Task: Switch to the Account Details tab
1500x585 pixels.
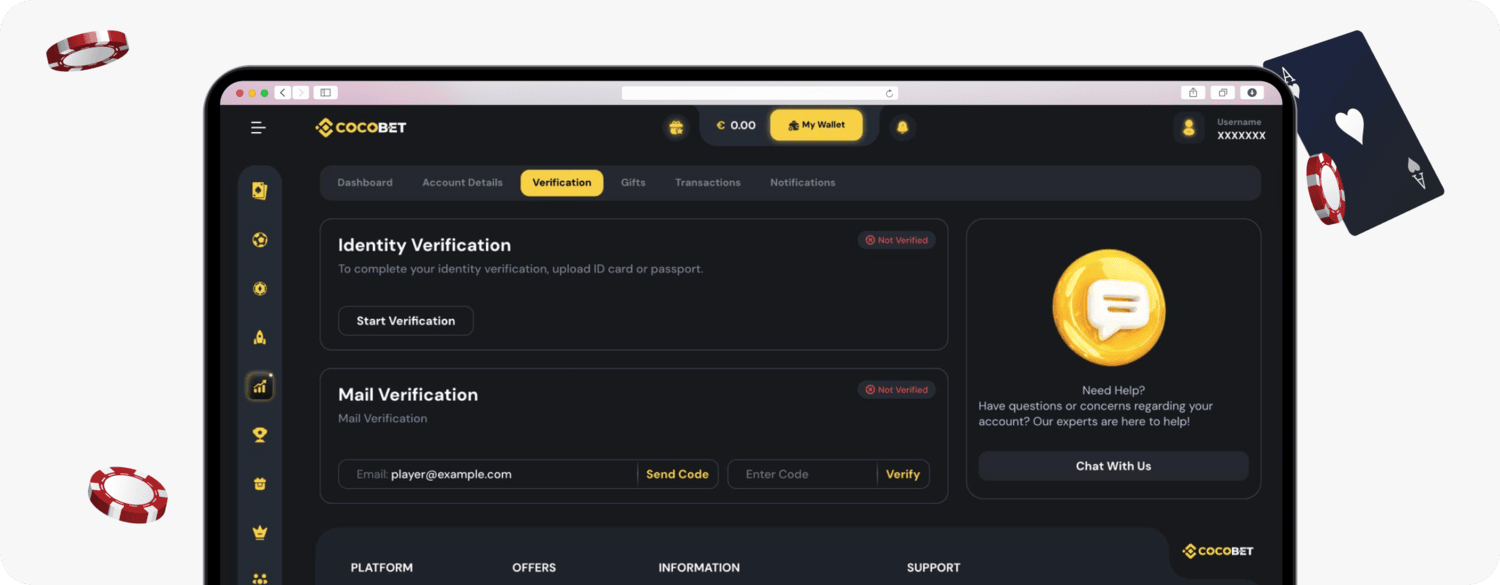Action: click(x=462, y=183)
